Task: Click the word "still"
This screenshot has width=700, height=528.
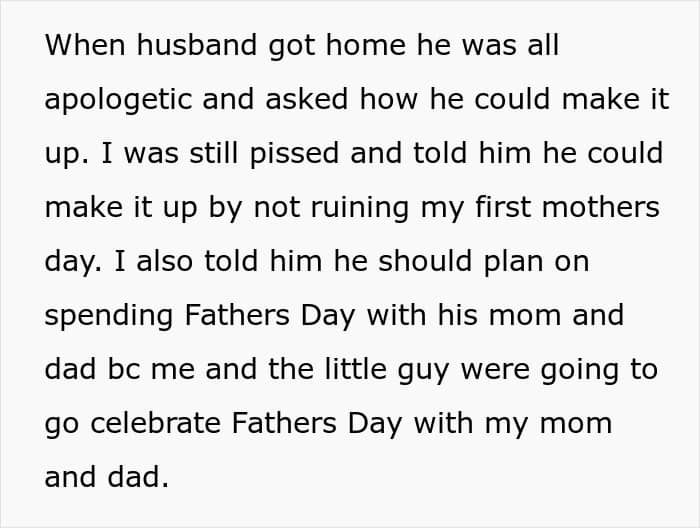Action: [213, 153]
